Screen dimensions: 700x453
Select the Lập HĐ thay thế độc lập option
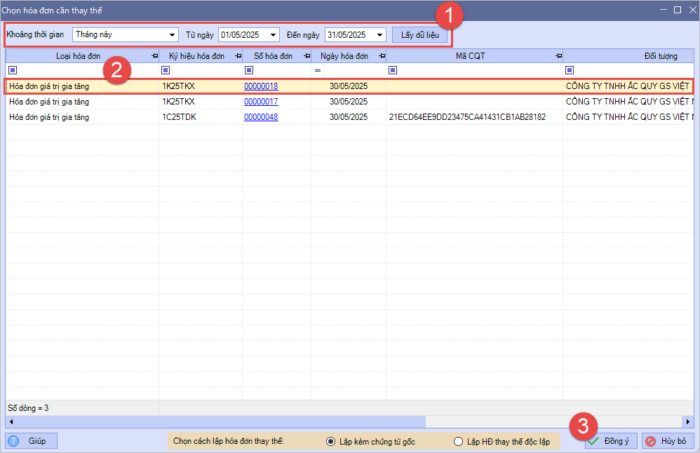458,440
